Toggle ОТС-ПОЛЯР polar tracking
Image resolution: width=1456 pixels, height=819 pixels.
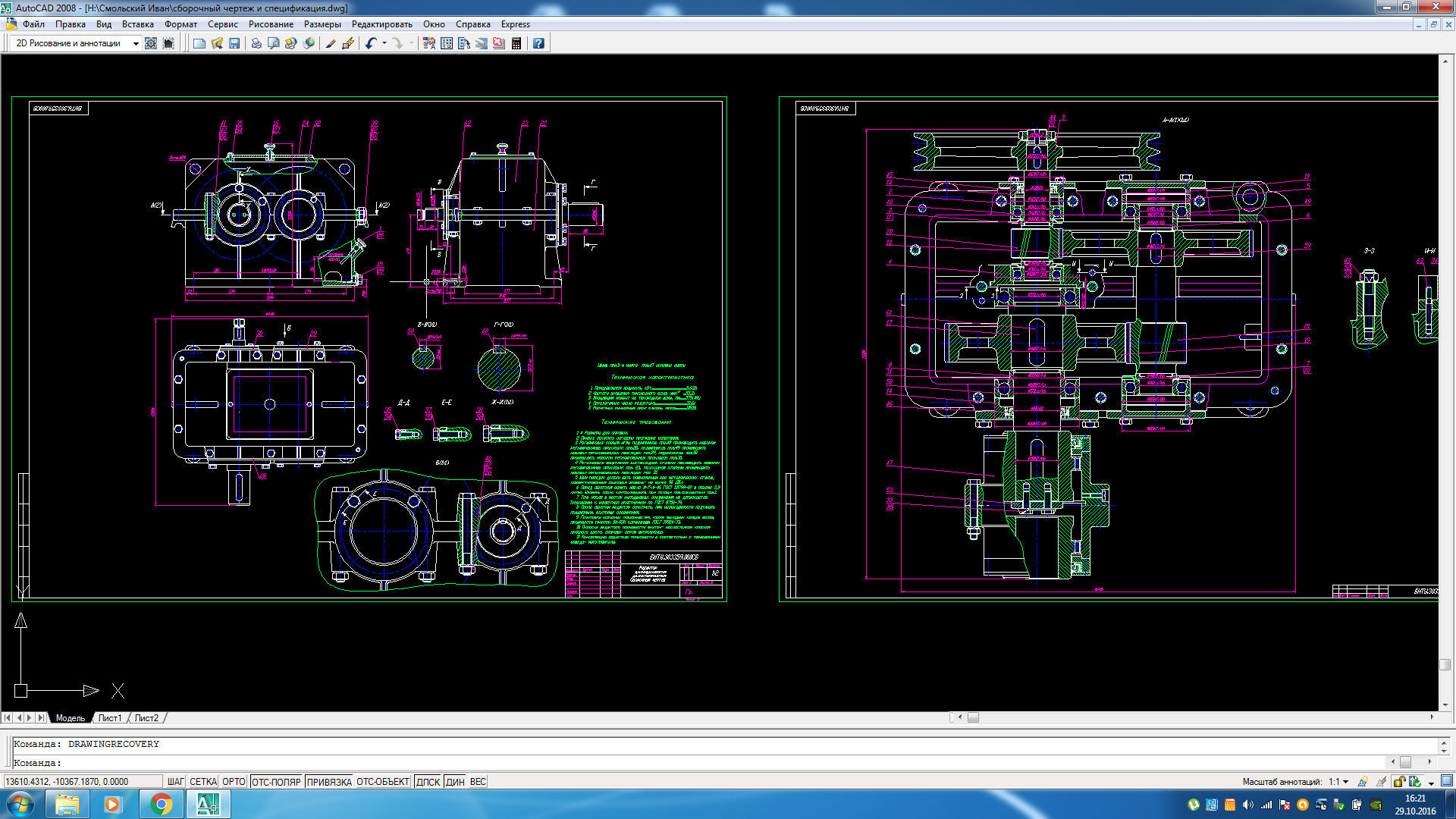pyautogui.click(x=277, y=782)
